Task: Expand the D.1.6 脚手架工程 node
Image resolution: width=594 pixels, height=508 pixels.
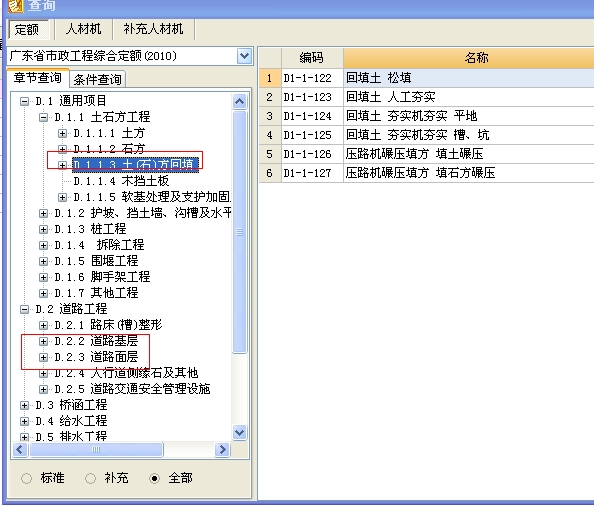Action: 44,277
